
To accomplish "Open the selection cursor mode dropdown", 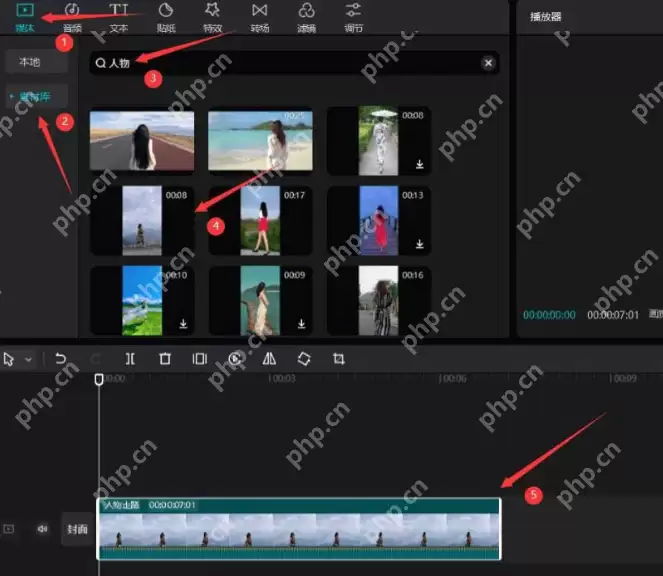I will [27, 358].
